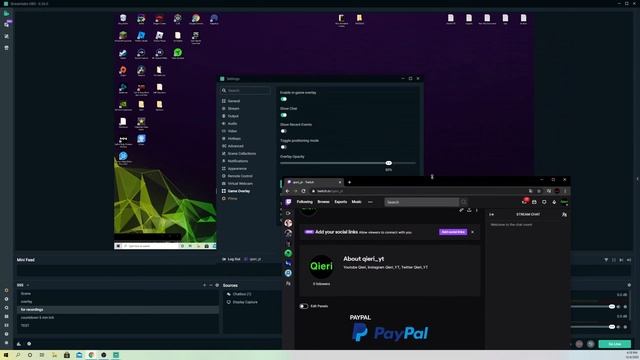Viewport: 640px width, 360px height.
Task: Dismiss the social links banner
Action: [x=473, y=232]
